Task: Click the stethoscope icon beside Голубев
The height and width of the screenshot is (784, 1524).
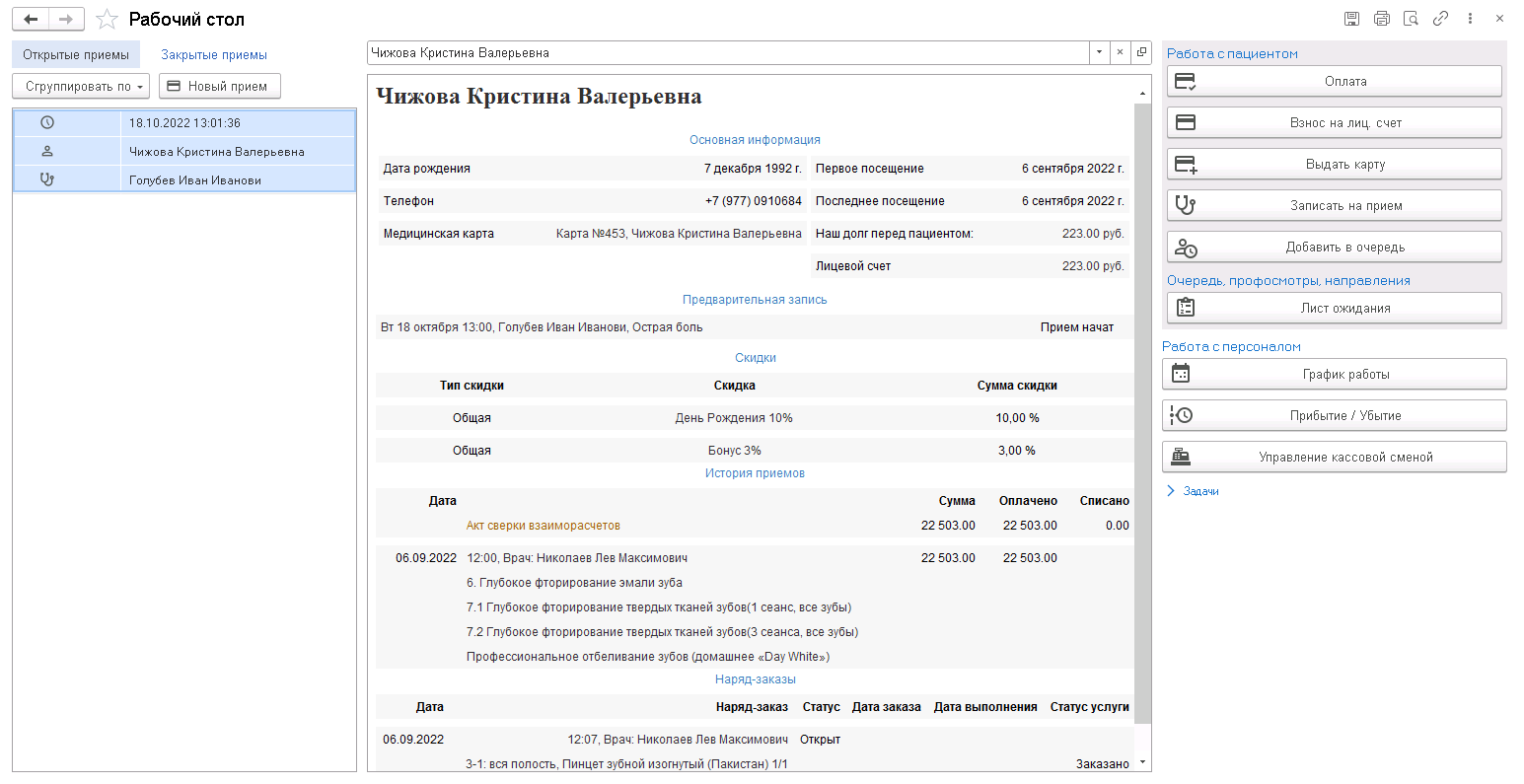Action: coord(47,180)
